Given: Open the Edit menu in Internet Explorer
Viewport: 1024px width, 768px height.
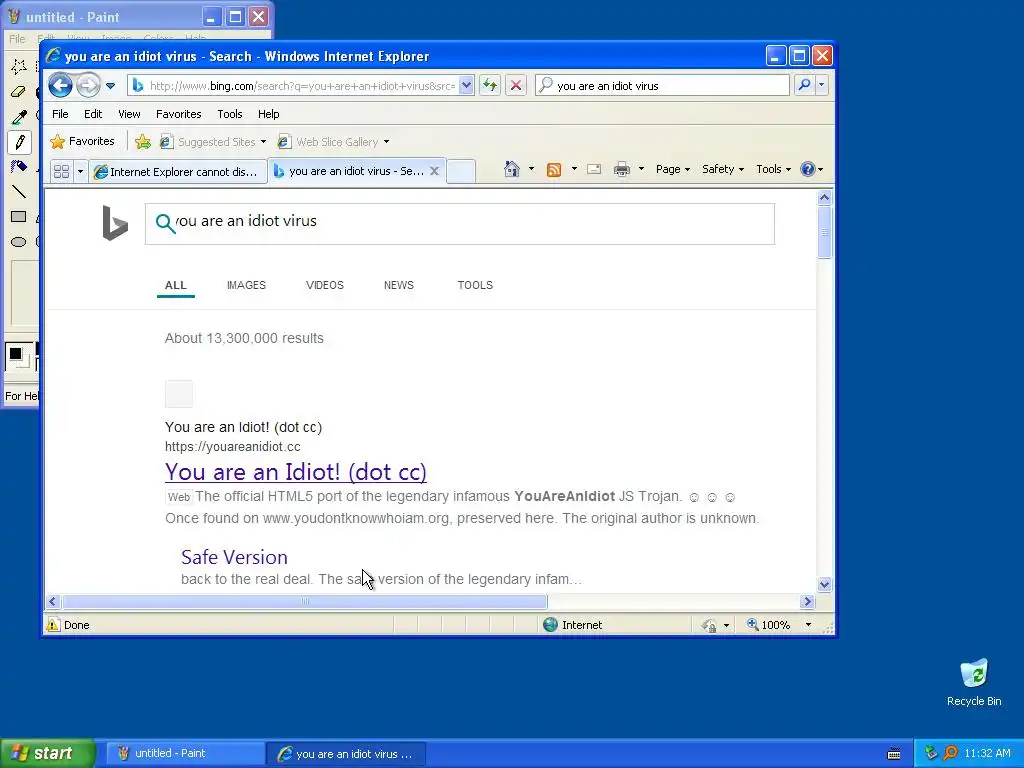Looking at the screenshot, I should (x=93, y=114).
